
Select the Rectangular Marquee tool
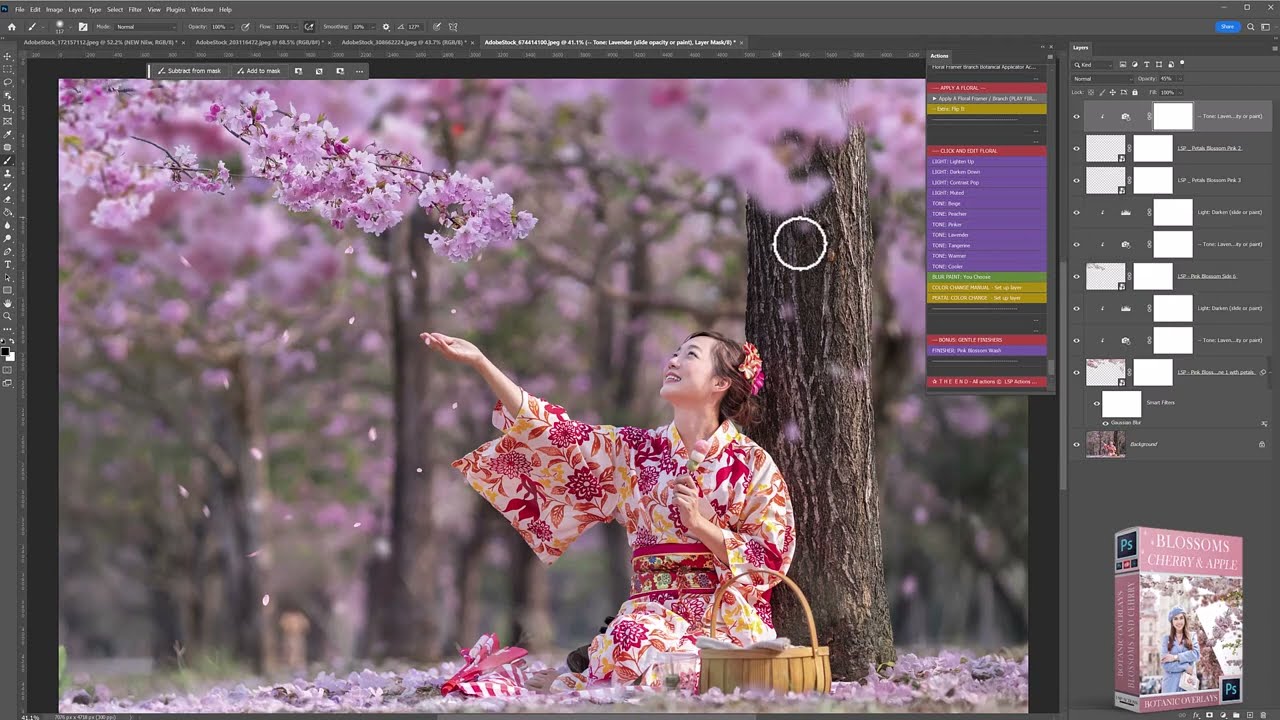click(x=8, y=69)
